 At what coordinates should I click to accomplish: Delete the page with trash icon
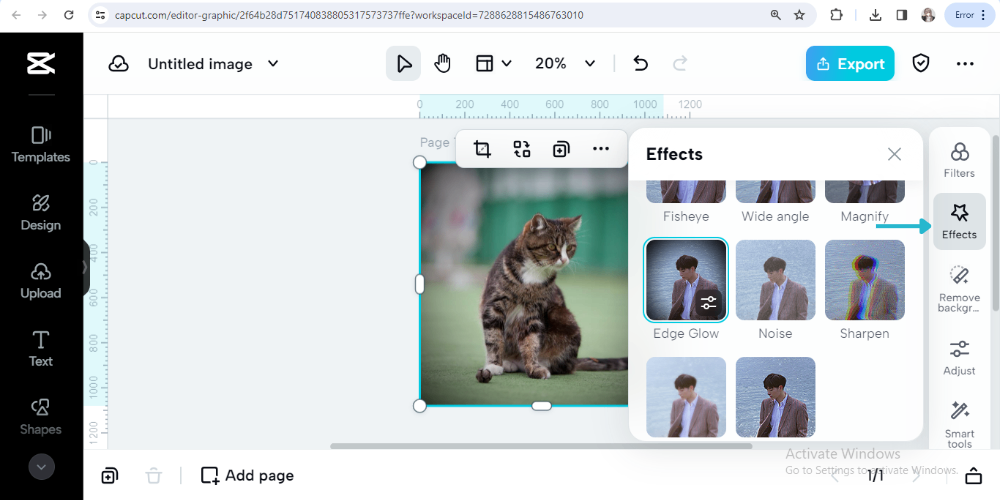[154, 475]
